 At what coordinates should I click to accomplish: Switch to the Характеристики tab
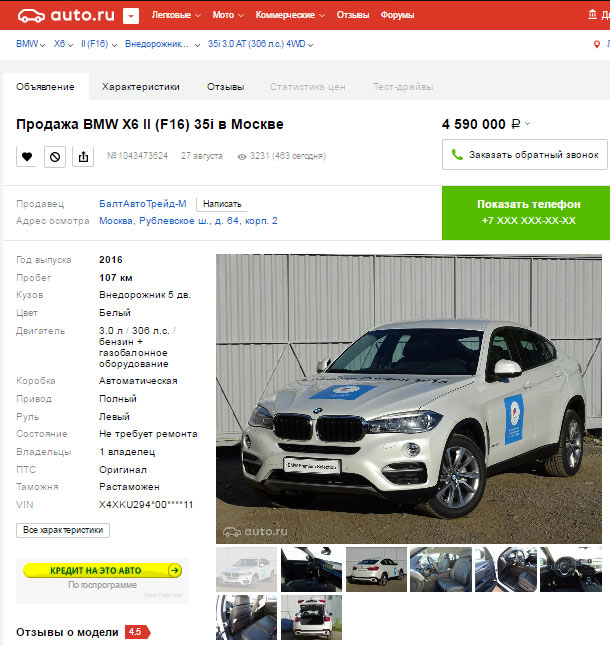[140, 87]
